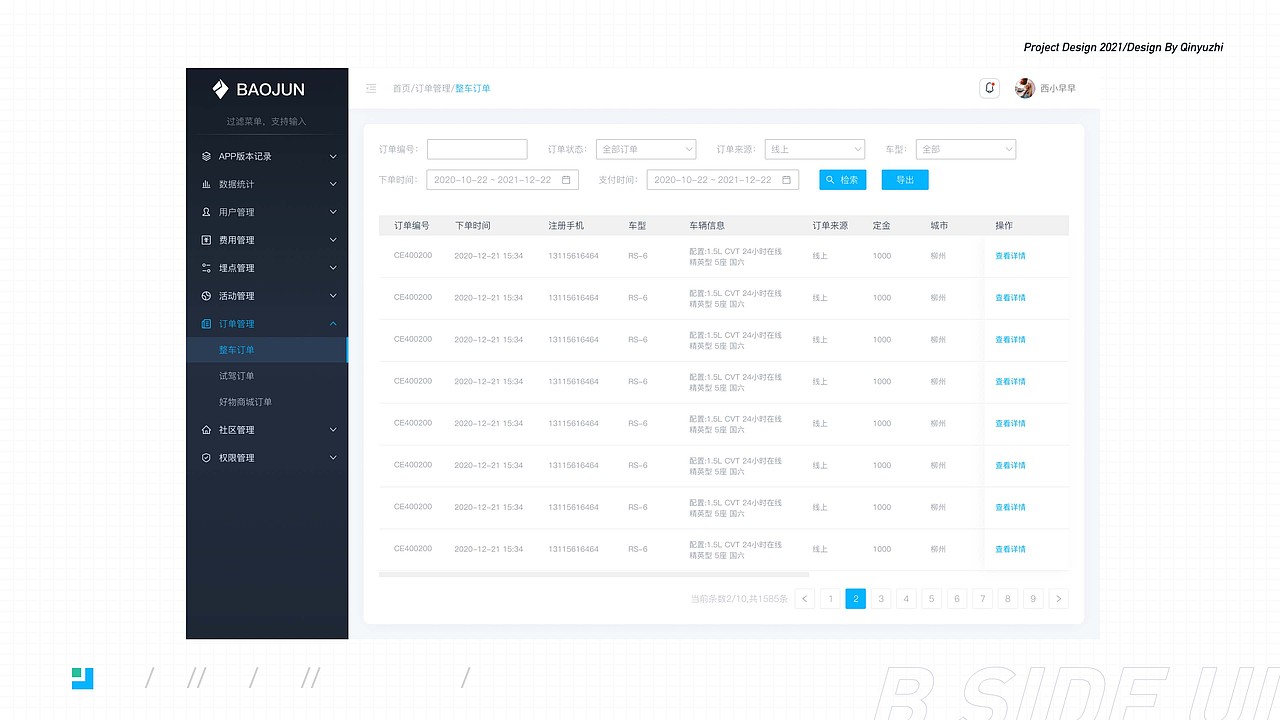The width and height of the screenshot is (1280, 720).
Task: Click 查看详情 in the first row
Action: coord(1010,256)
